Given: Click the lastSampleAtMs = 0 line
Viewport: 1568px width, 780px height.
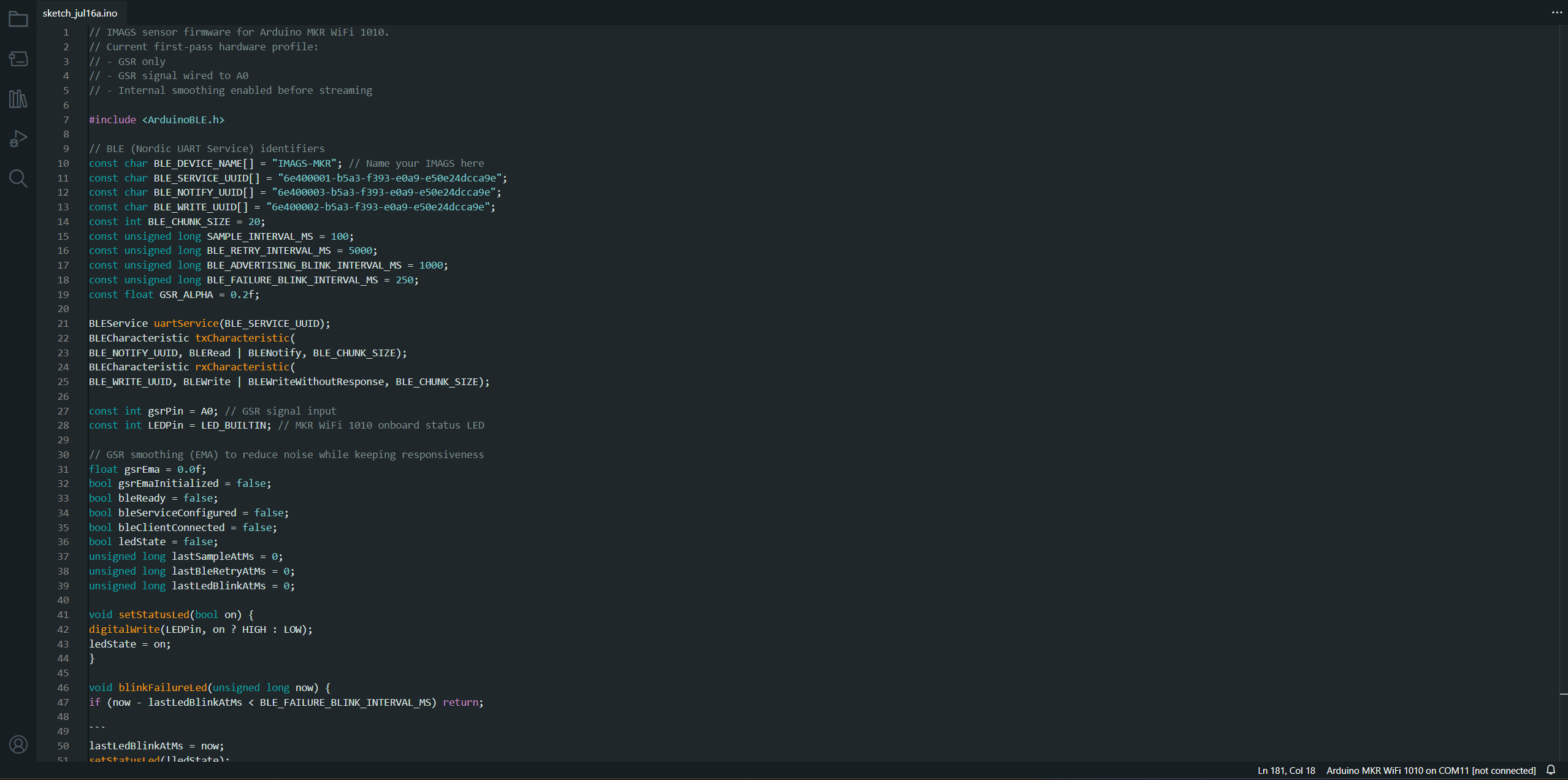Looking at the screenshot, I should point(186,556).
